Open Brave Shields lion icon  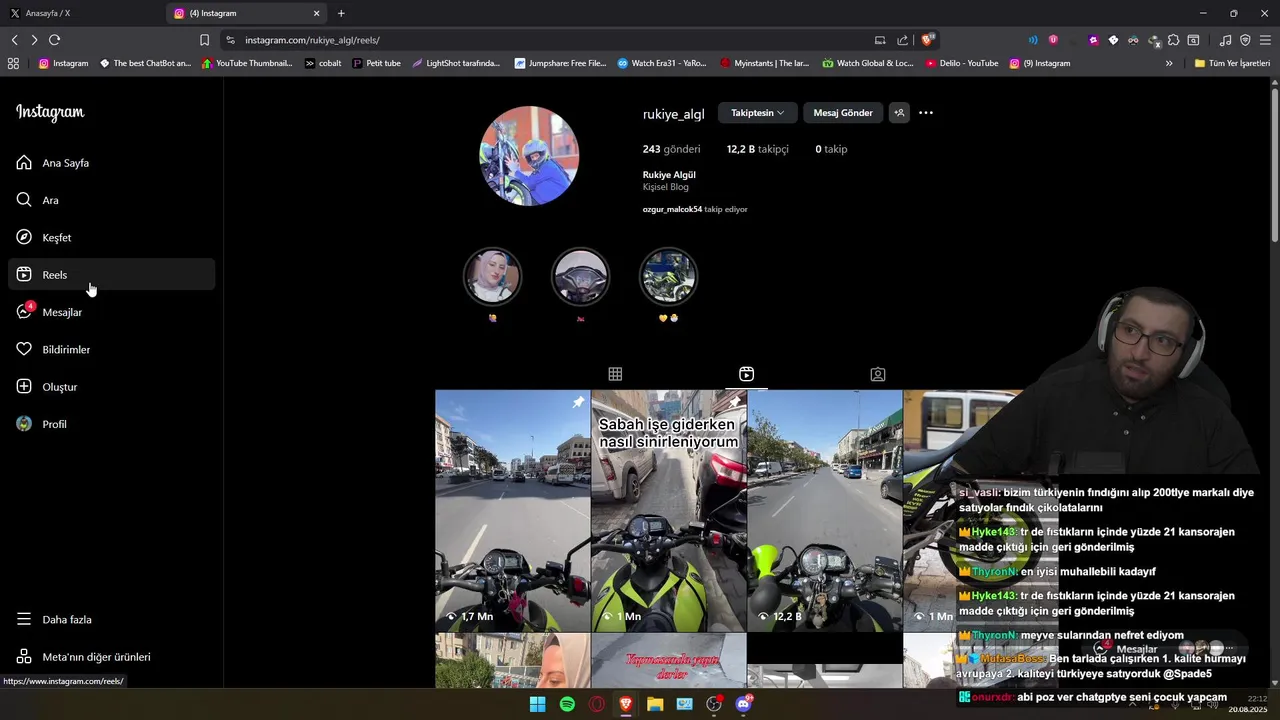point(928,40)
